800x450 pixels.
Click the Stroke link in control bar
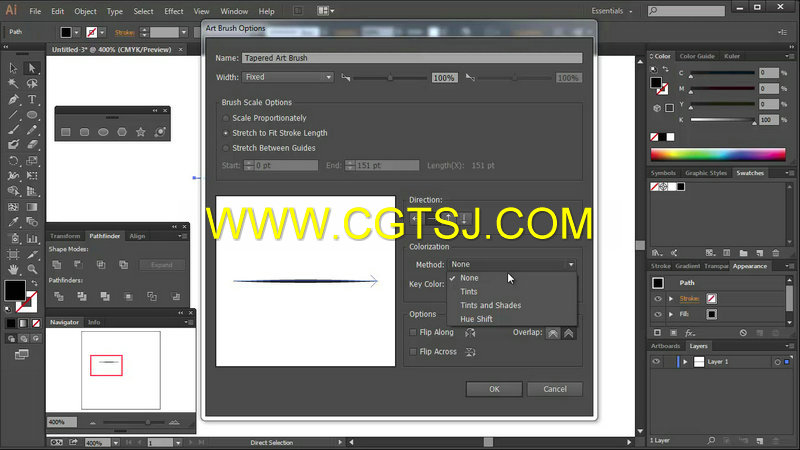click(124, 33)
